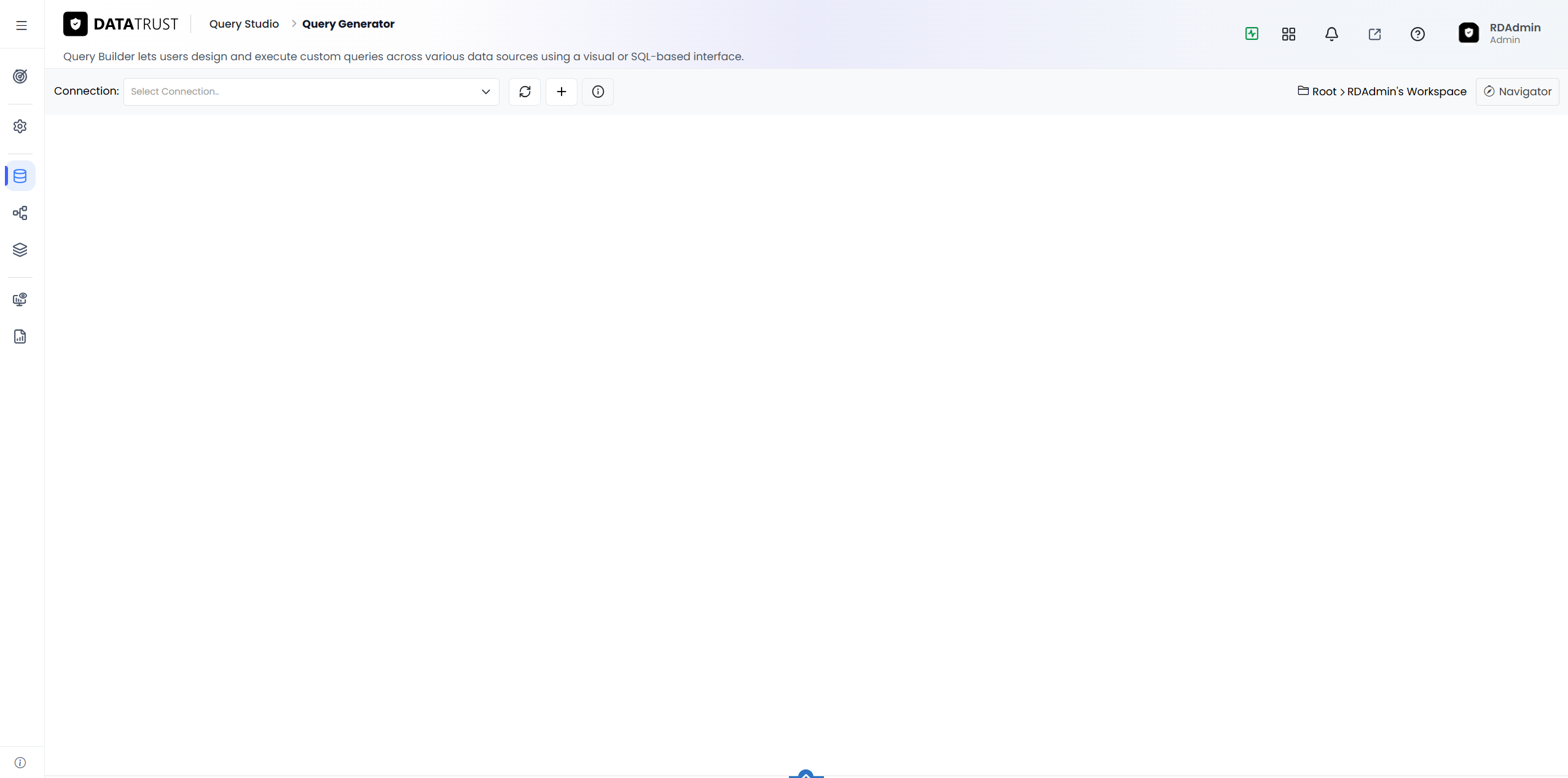Add a new connection with the plus button
1568x778 pixels.
pyautogui.click(x=562, y=92)
